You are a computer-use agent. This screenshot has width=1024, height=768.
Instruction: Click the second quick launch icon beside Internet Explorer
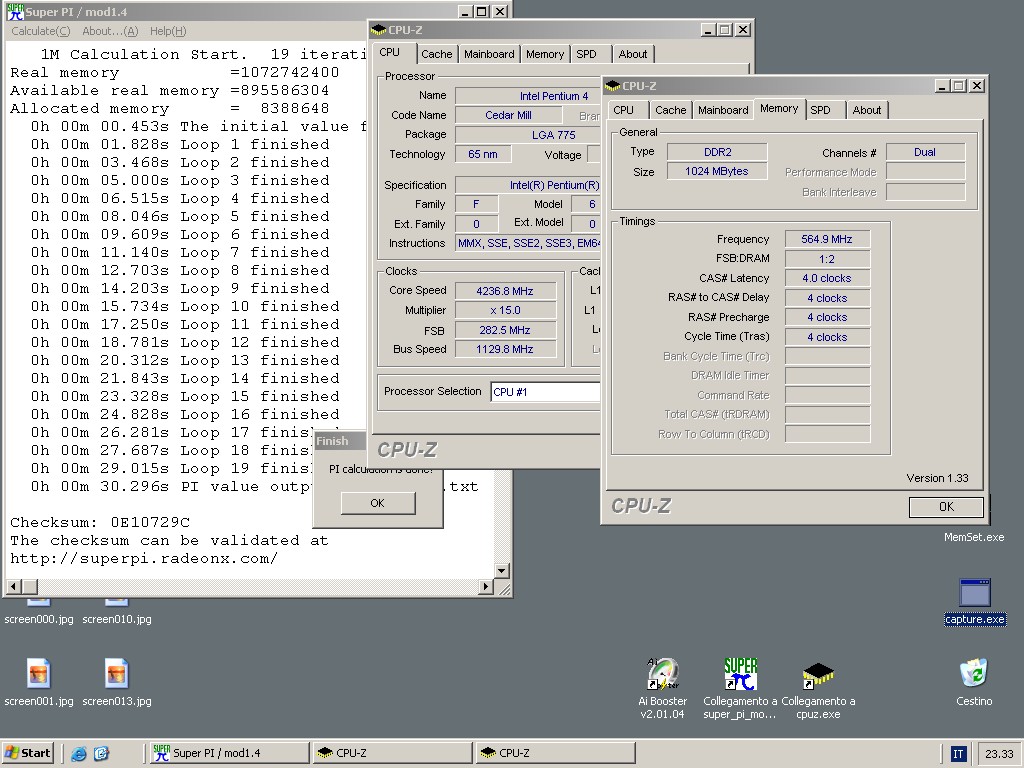(x=101, y=754)
